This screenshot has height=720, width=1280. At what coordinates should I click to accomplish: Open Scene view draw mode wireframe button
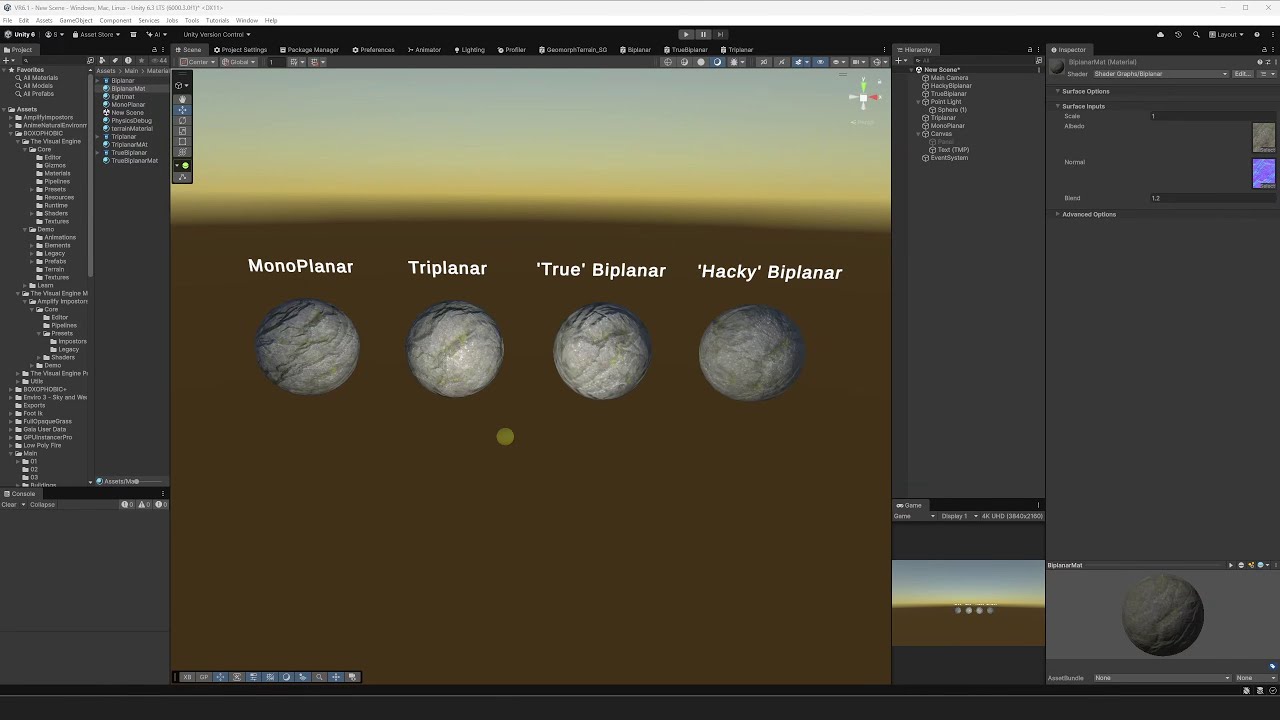click(669, 62)
